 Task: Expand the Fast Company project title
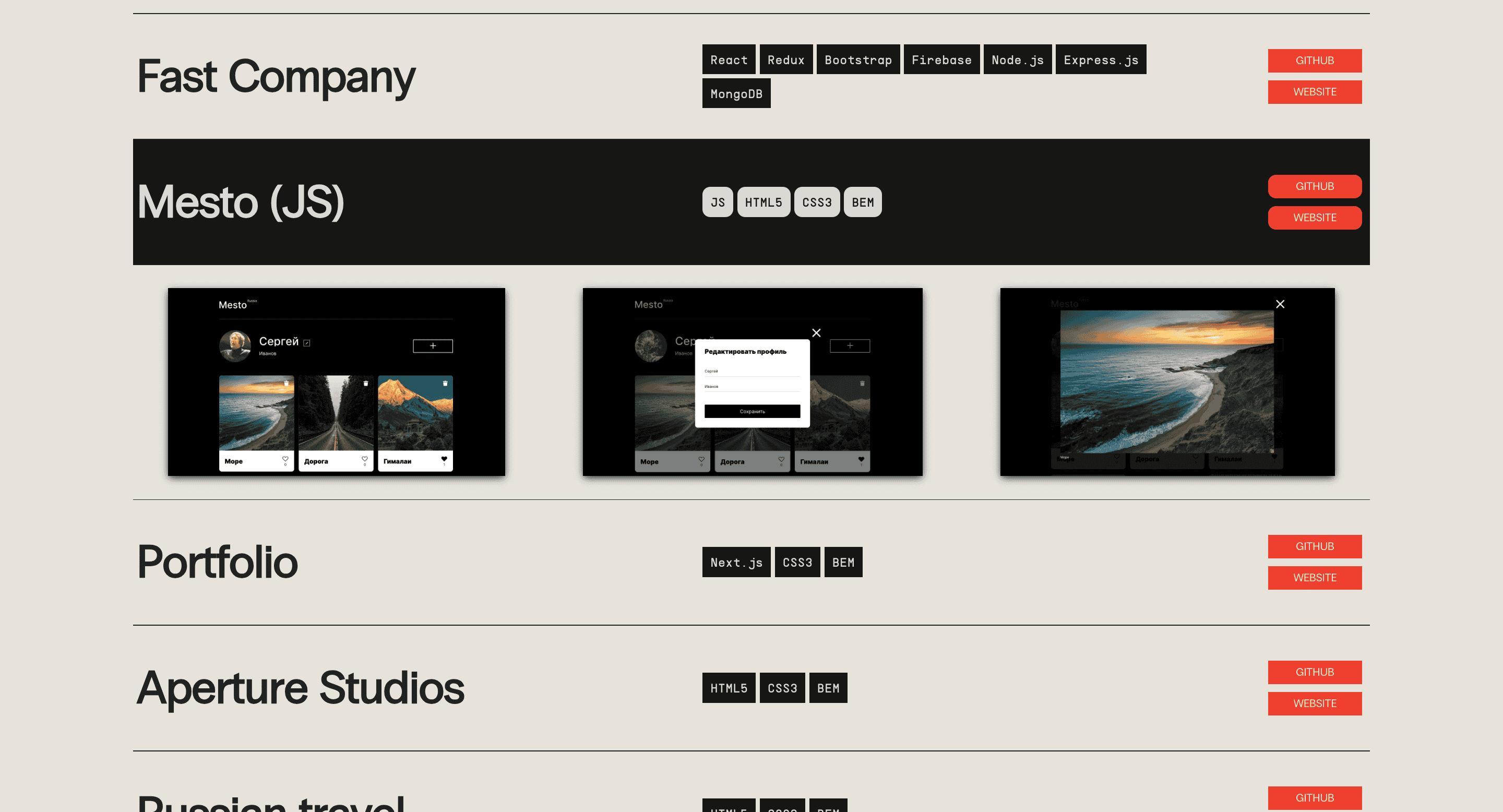point(276,76)
